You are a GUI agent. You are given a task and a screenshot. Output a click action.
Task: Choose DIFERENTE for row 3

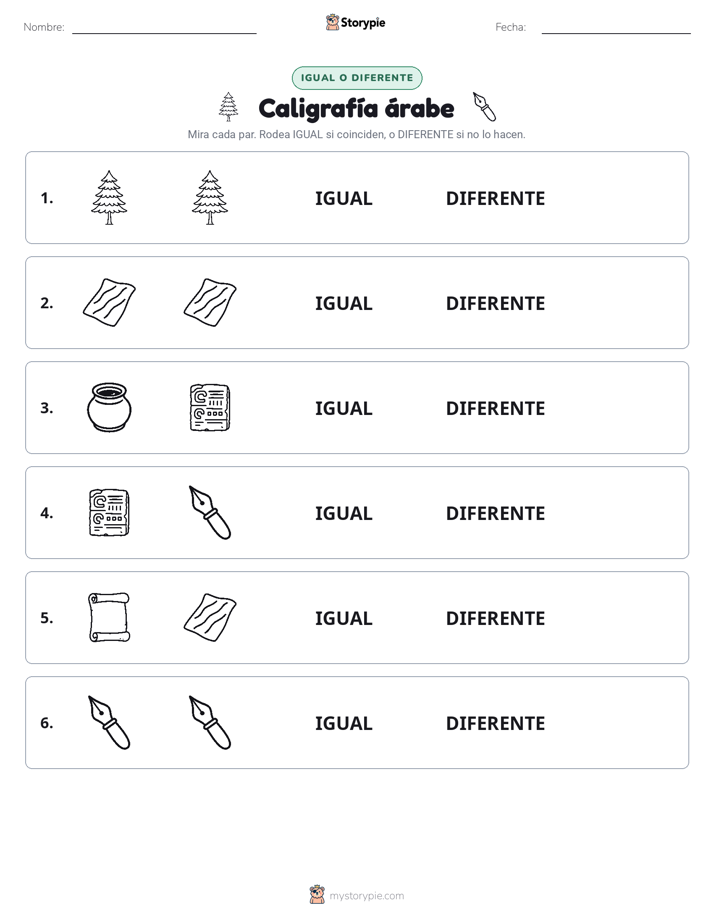495,408
